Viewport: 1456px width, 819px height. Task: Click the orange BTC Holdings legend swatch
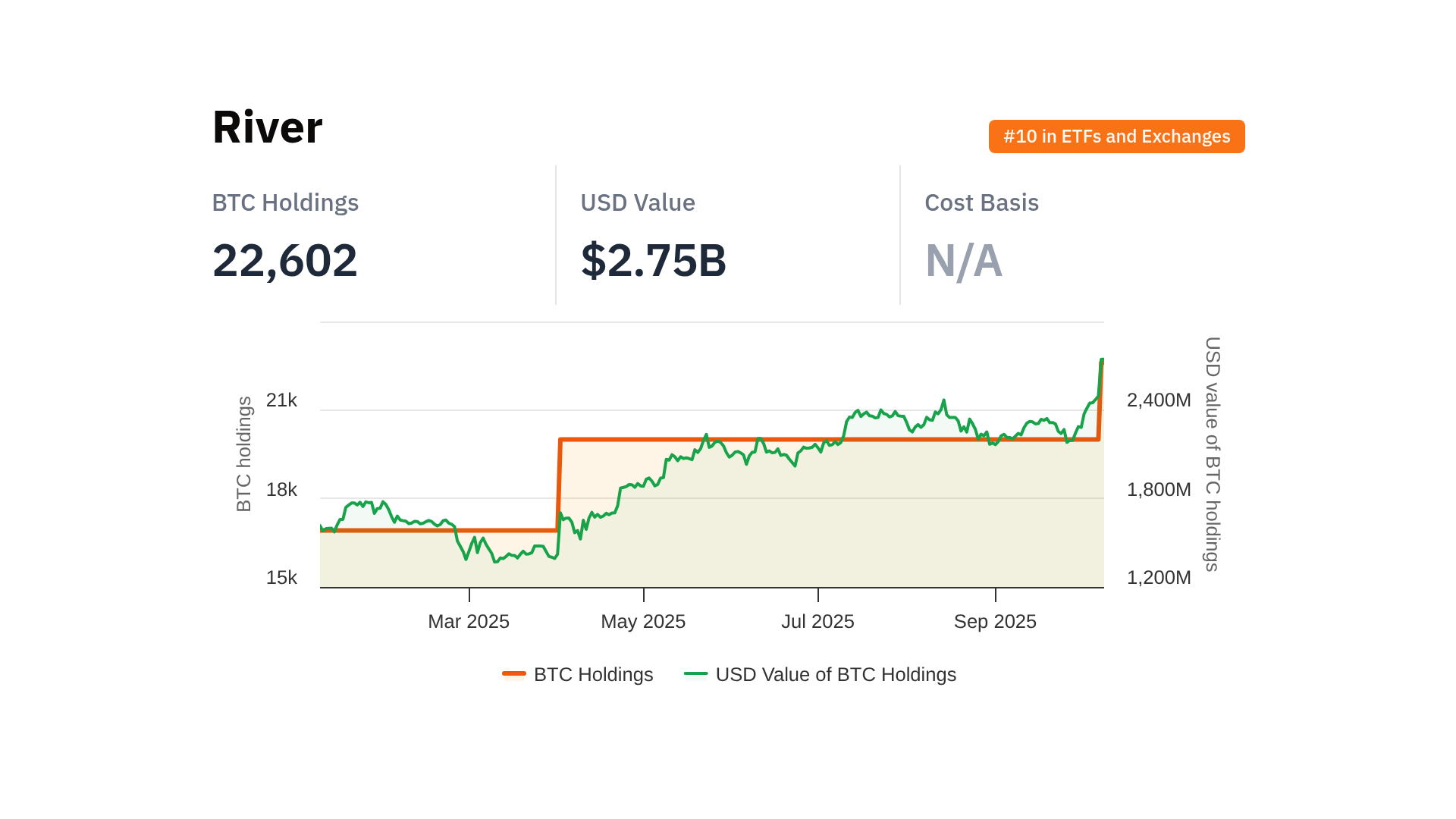[x=514, y=673]
